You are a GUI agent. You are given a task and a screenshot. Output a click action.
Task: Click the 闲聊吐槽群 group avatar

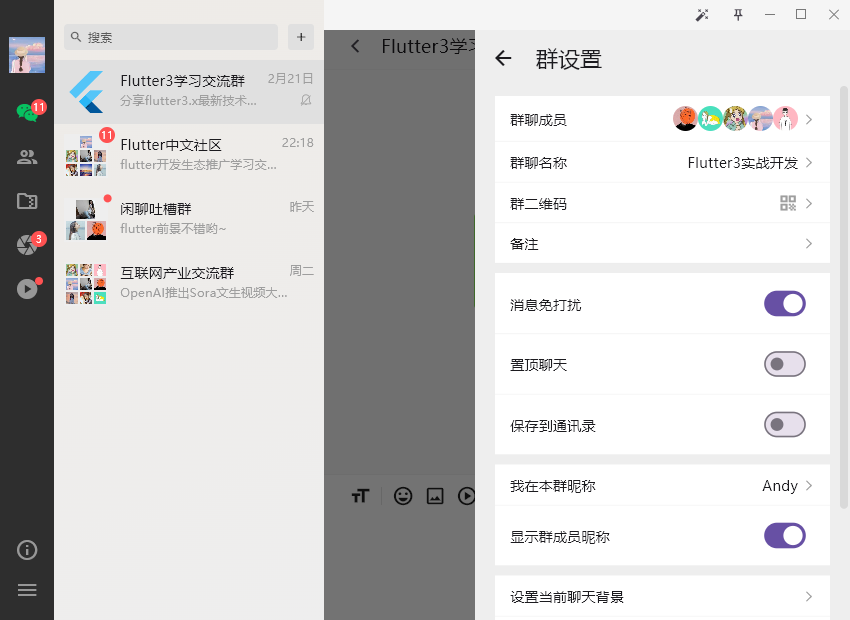(86, 220)
